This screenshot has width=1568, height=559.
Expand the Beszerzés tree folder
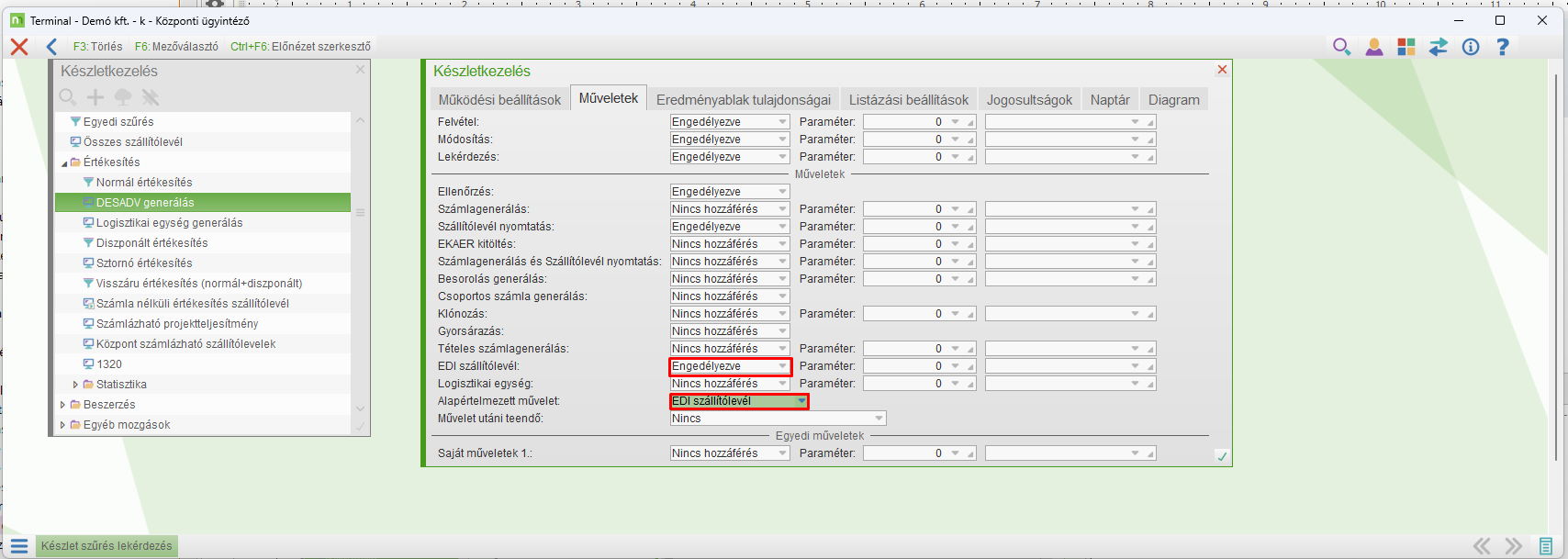(x=62, y=405)
